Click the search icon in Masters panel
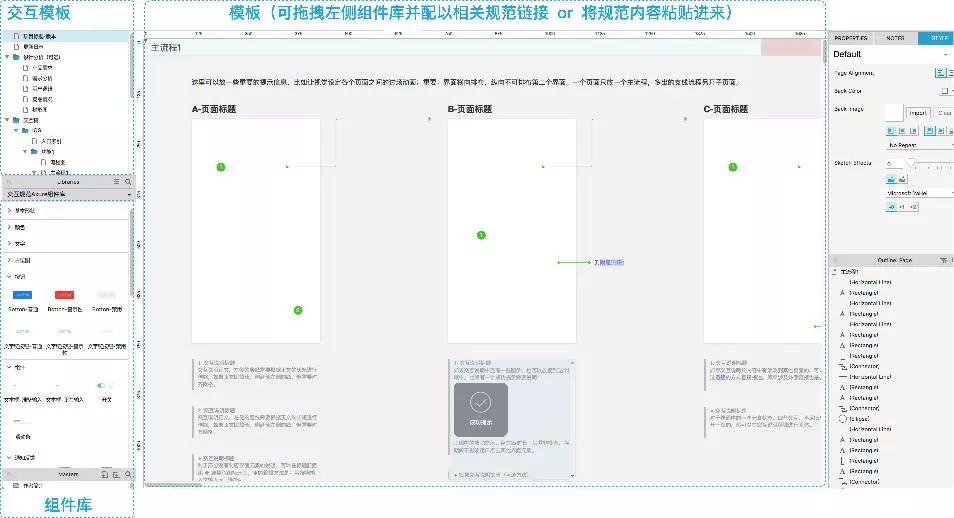This screenshot has width=954, height=518. point(126,473)
